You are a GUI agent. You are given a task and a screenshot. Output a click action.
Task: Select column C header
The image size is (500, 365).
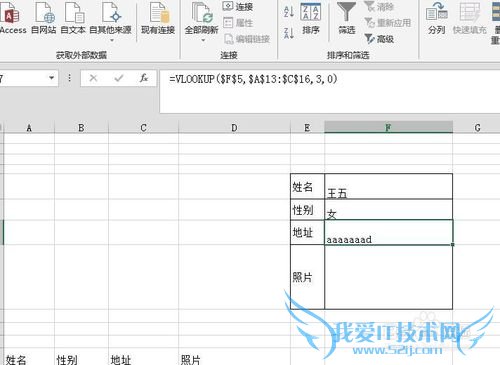click(143, 128)
